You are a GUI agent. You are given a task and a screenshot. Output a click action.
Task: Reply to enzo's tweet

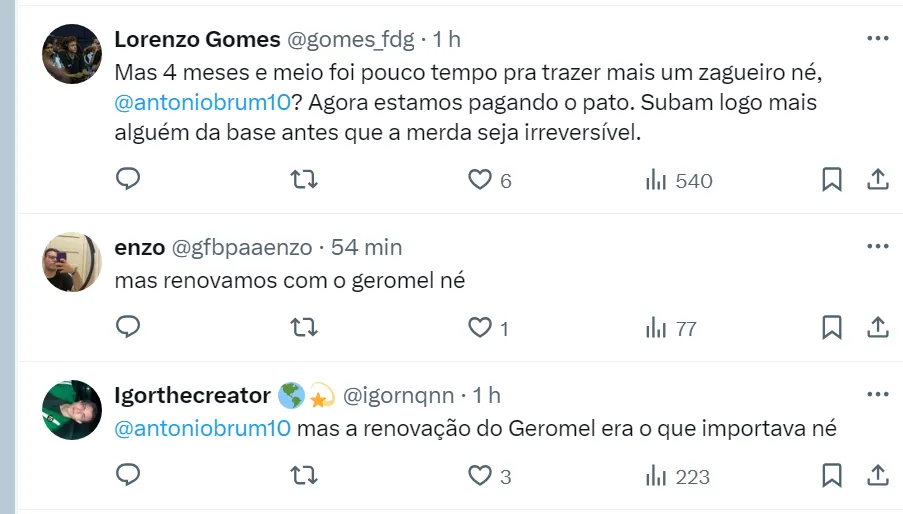click(128, 327)
